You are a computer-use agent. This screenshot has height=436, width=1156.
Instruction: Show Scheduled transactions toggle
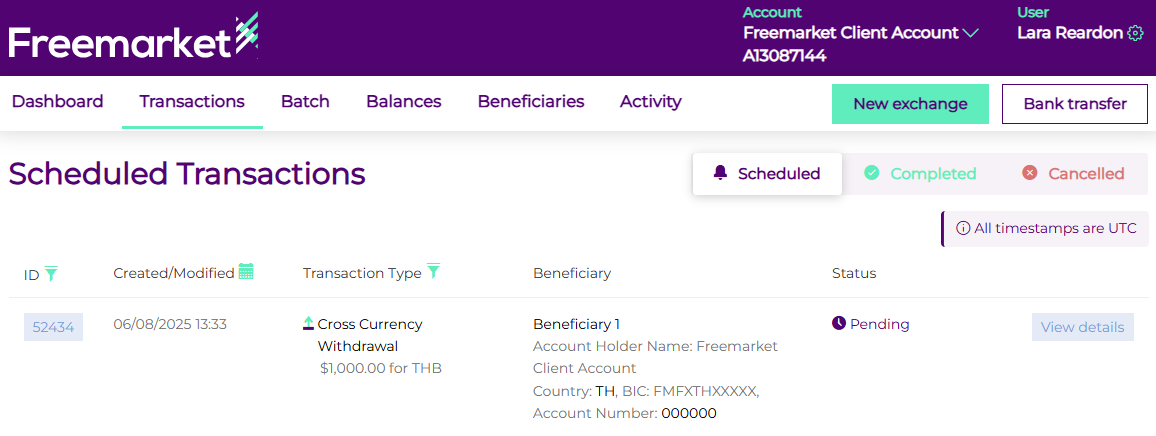coord(767,174)
